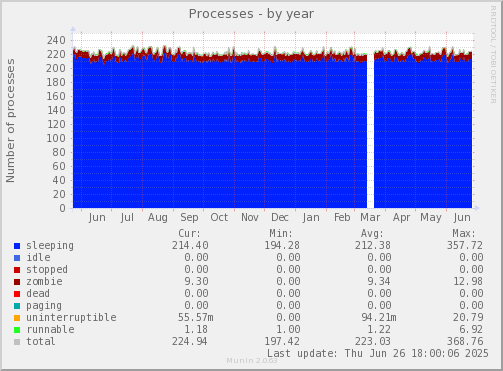Click the 'Apr' x-axis month label
The width and height of the screenshot is (503, 371).
(401, 218)
